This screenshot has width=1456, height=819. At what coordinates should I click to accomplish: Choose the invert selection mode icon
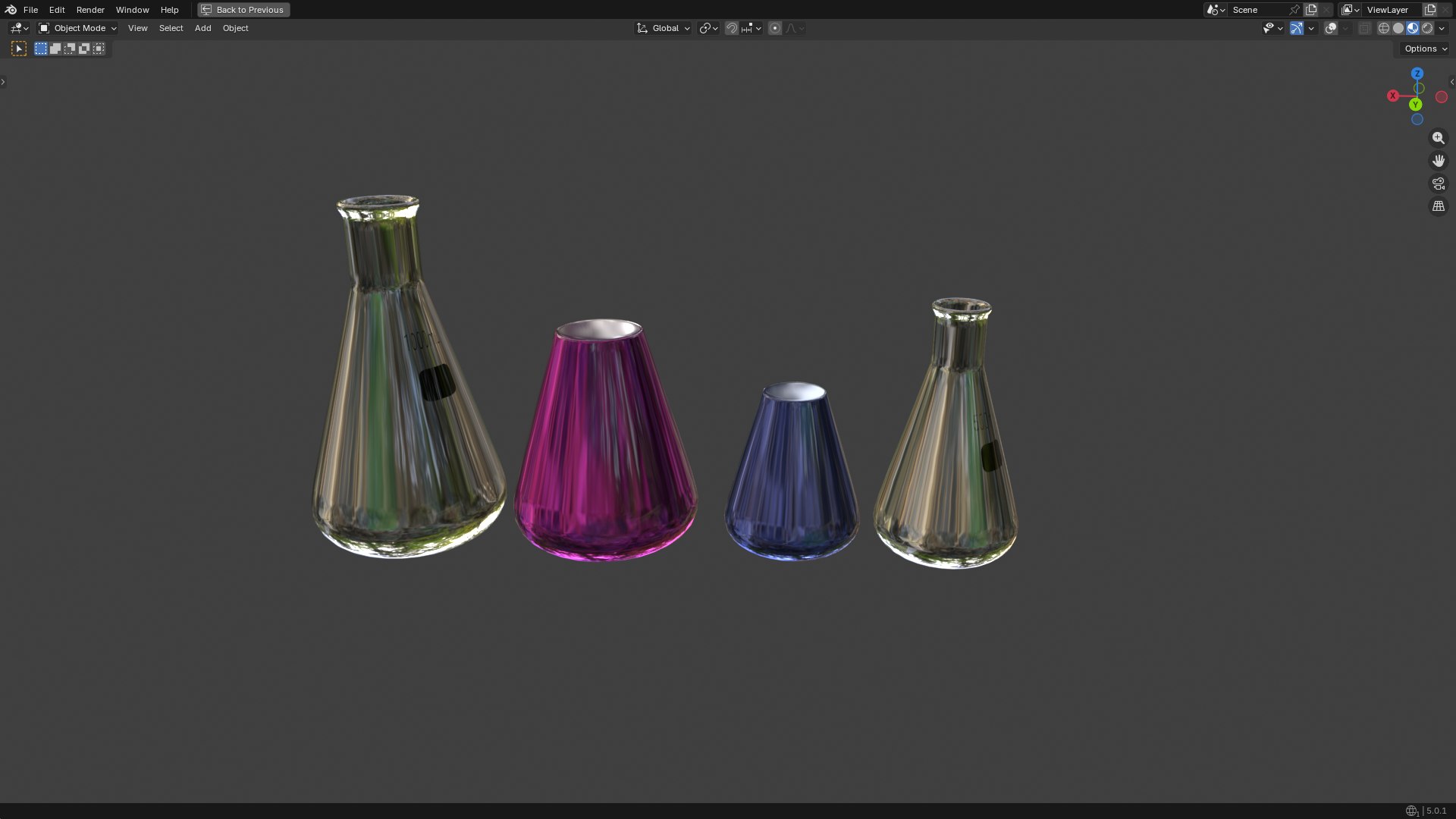pos(84,49)
